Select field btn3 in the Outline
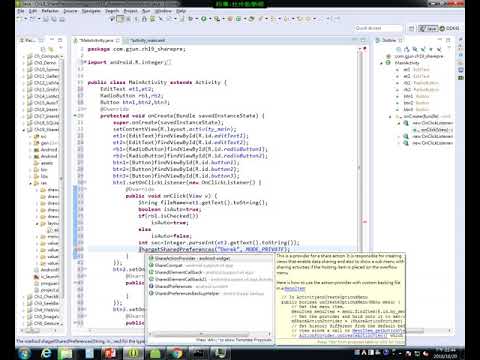 (413, 109)
